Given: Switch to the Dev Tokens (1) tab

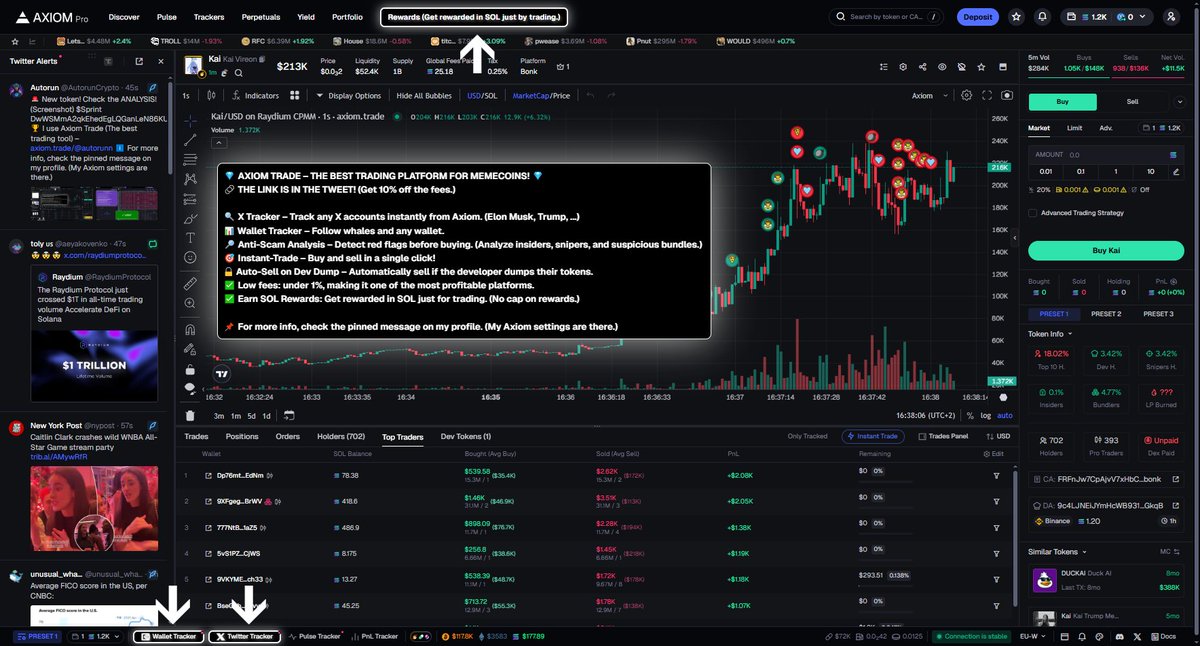Looking at the screenshot, I should [466, 436].
